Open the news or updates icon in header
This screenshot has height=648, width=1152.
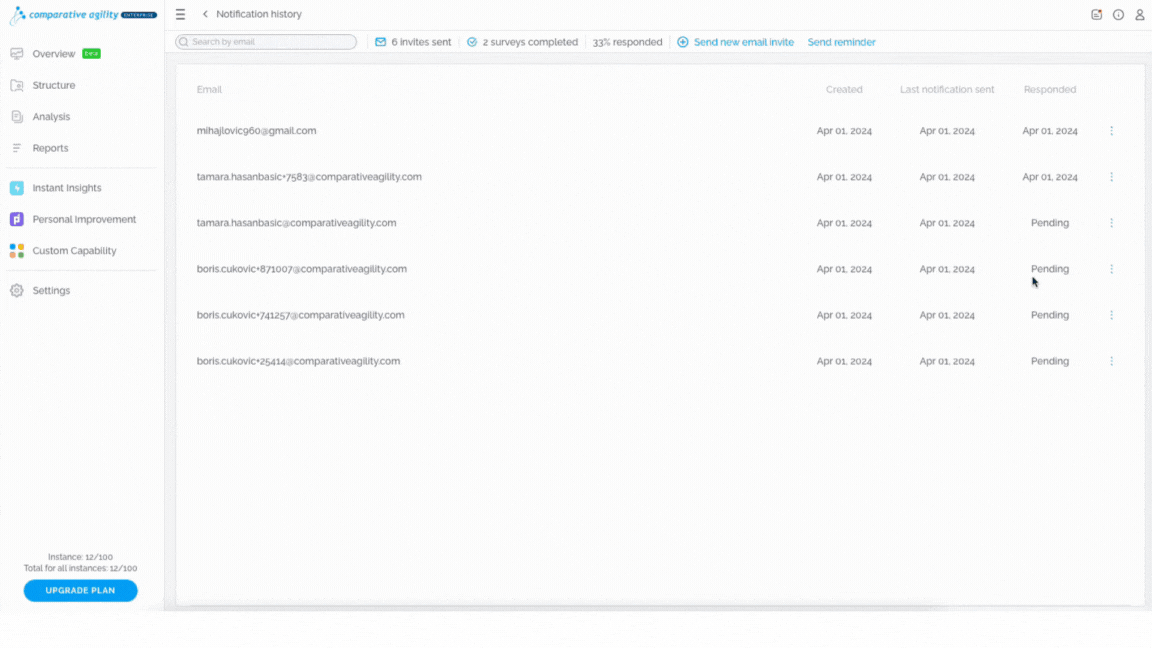(x=1096, y=15)
